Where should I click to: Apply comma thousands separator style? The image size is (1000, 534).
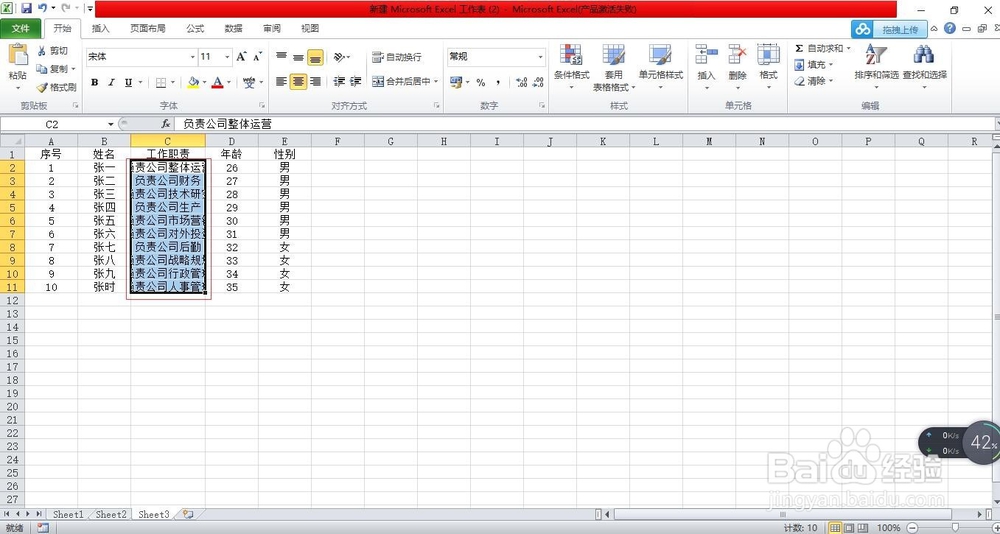tap(498, 82)
